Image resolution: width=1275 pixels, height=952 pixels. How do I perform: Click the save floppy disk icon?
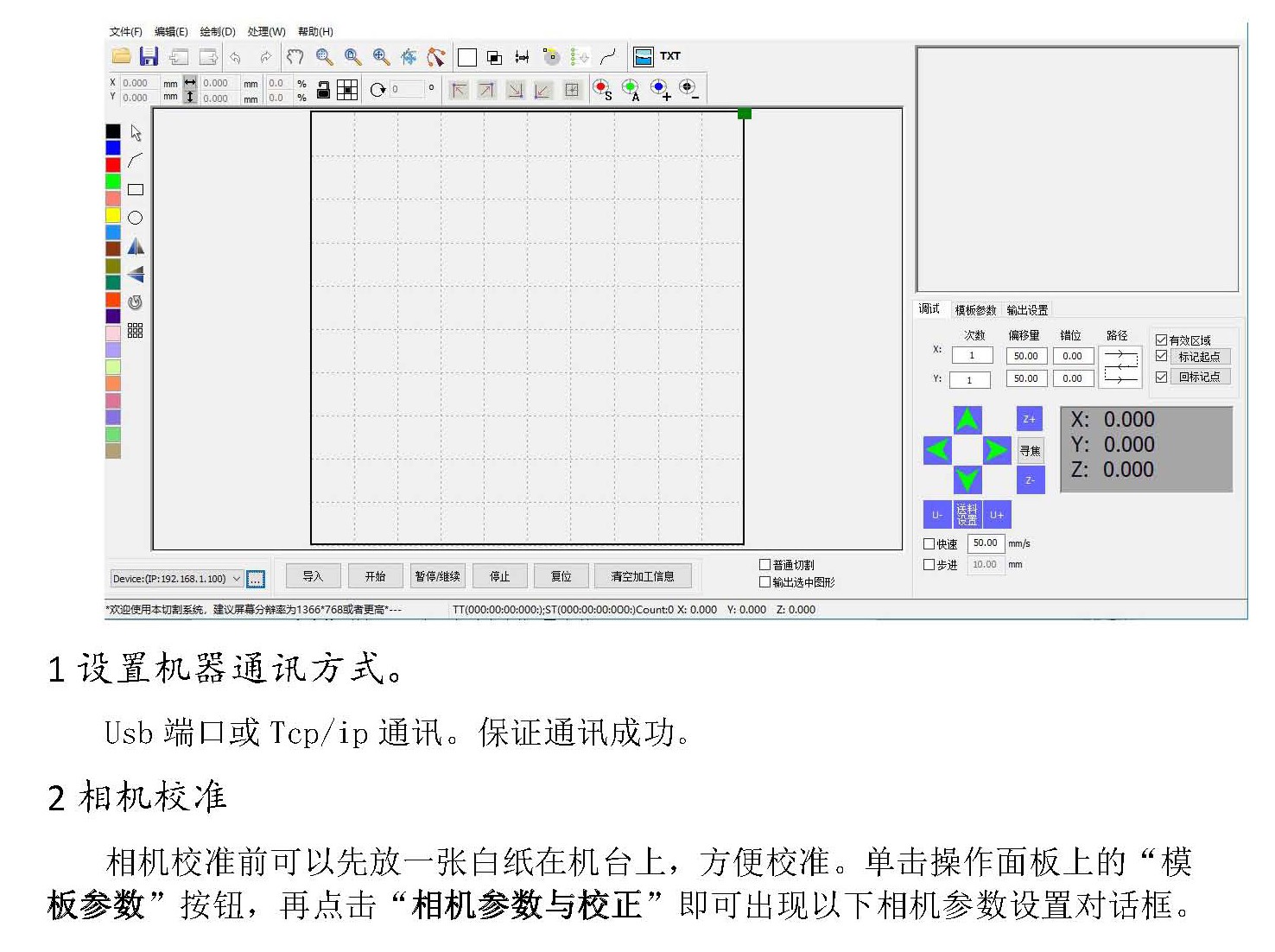[x=149, y=57]
